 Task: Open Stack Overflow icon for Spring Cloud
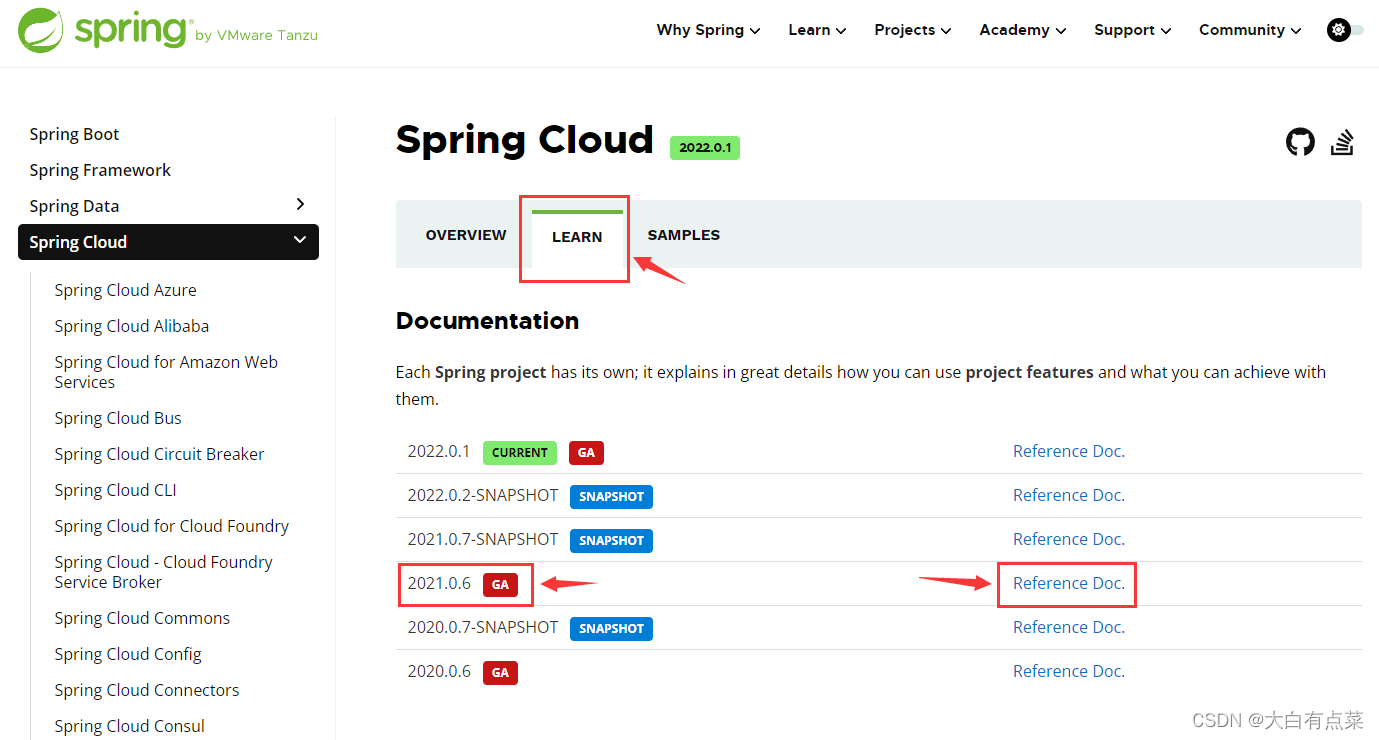pyautogui.click(x=1342, y=142)
